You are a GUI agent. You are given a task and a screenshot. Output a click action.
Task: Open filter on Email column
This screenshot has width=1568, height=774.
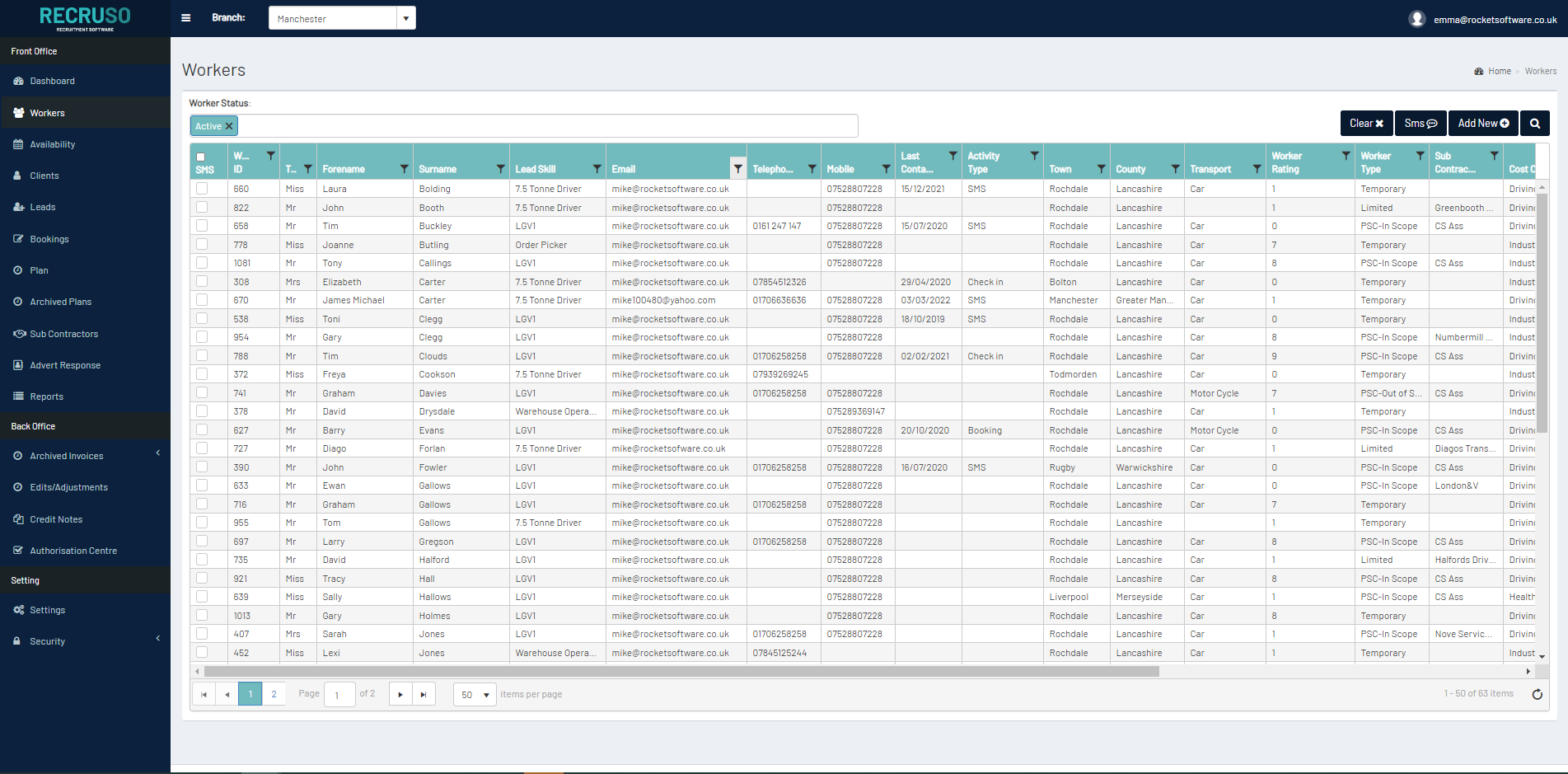(737, 169)
